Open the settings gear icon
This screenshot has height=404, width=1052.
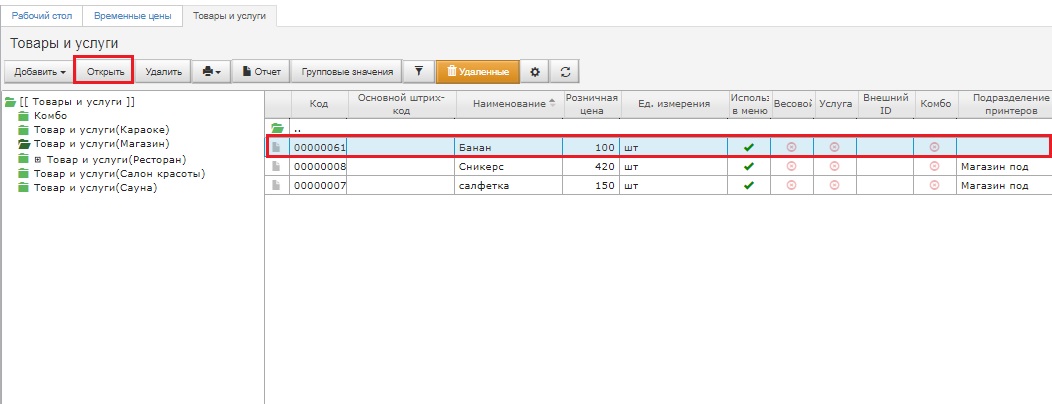click(535, 72)
